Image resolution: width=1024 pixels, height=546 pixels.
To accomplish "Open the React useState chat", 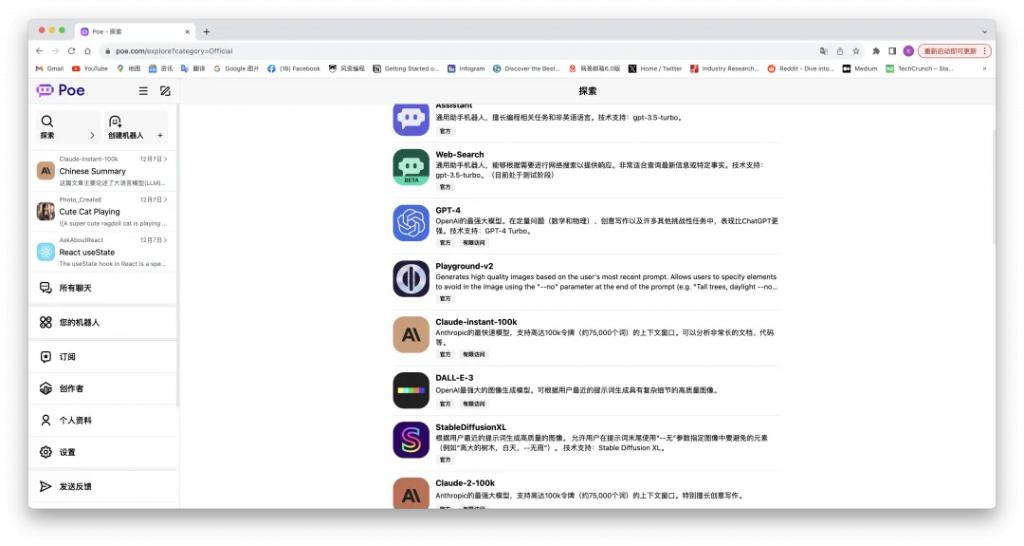I will pyautogui.click(x=103, y=252).
